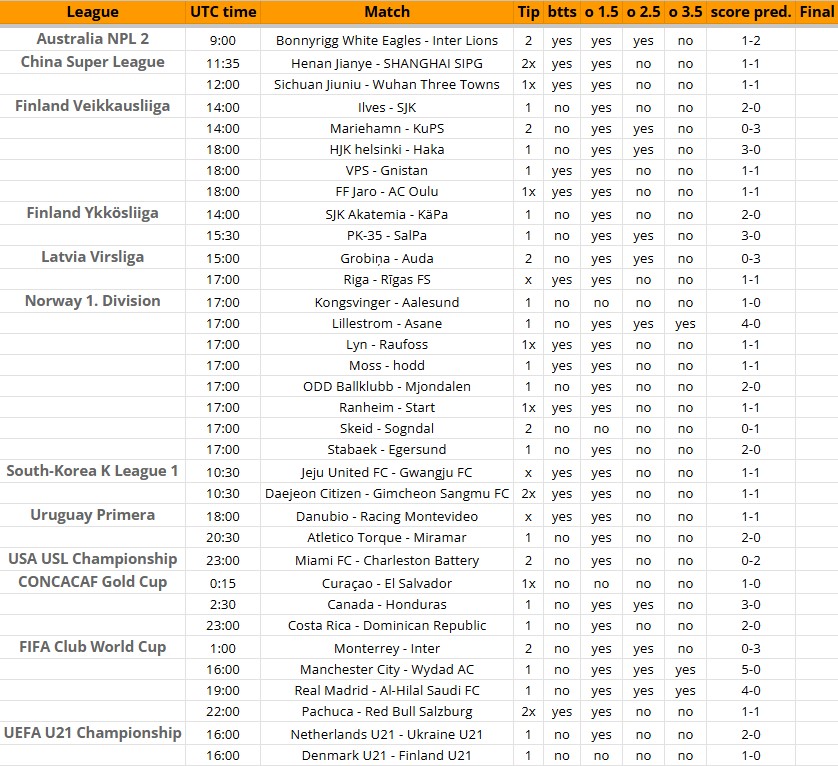Click the League column header

click(92, 12)
